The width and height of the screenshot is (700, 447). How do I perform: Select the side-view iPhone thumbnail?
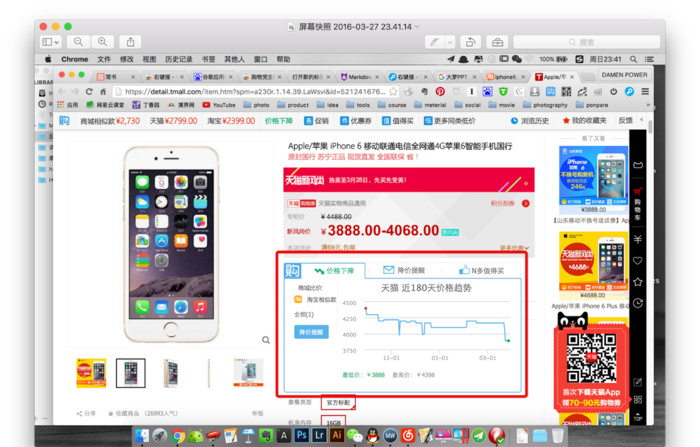pos(208,373)
